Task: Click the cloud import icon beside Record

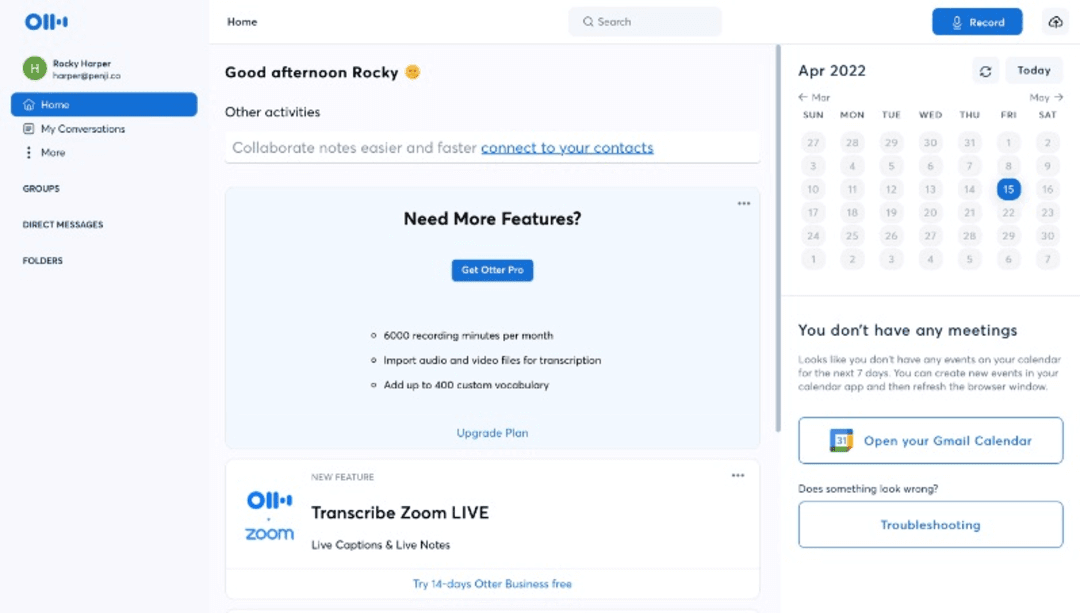Action: click(x=1056, y=22)
